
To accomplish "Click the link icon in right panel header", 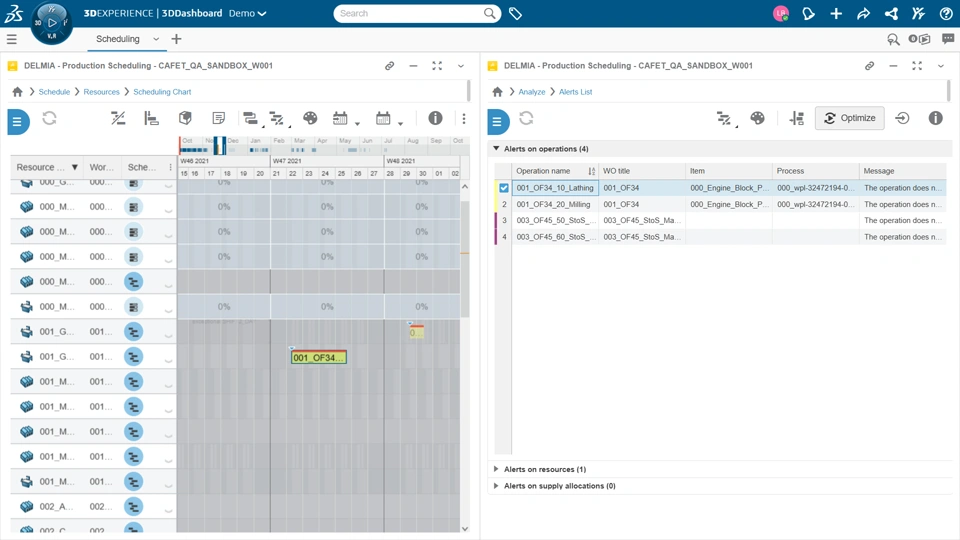I will click(x=869, y=66).
